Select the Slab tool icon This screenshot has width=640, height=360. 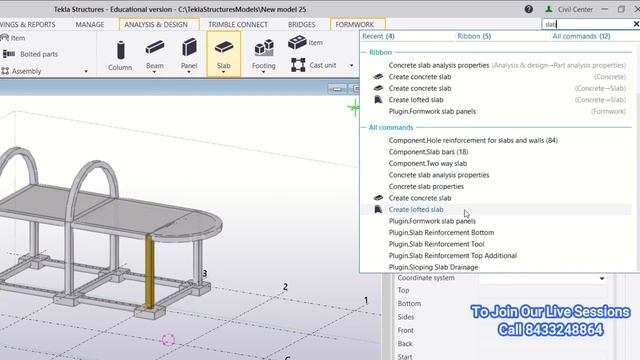224,47
